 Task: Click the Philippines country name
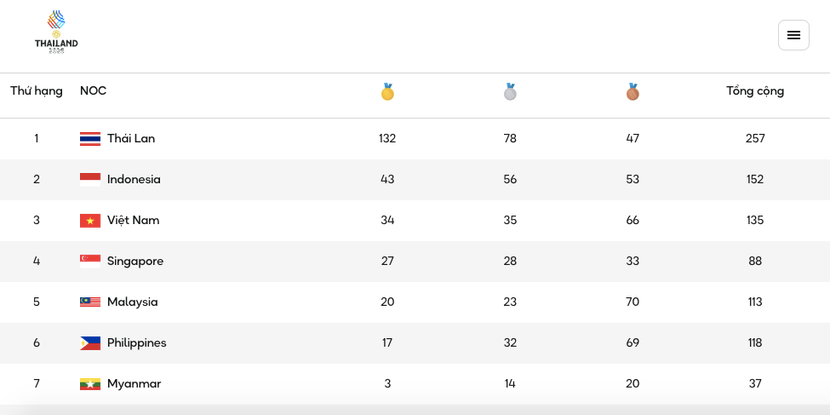pyautogui.click(x=137, y=343)
